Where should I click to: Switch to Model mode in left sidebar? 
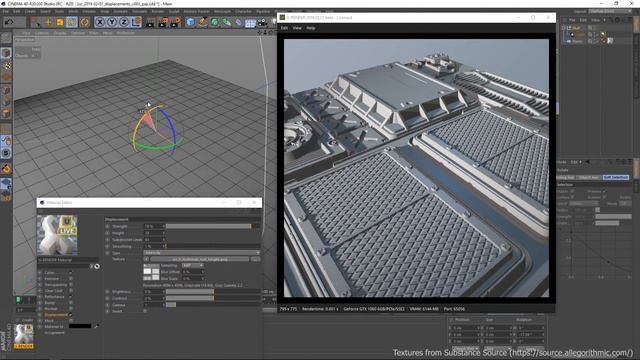(x=6, y=53)
